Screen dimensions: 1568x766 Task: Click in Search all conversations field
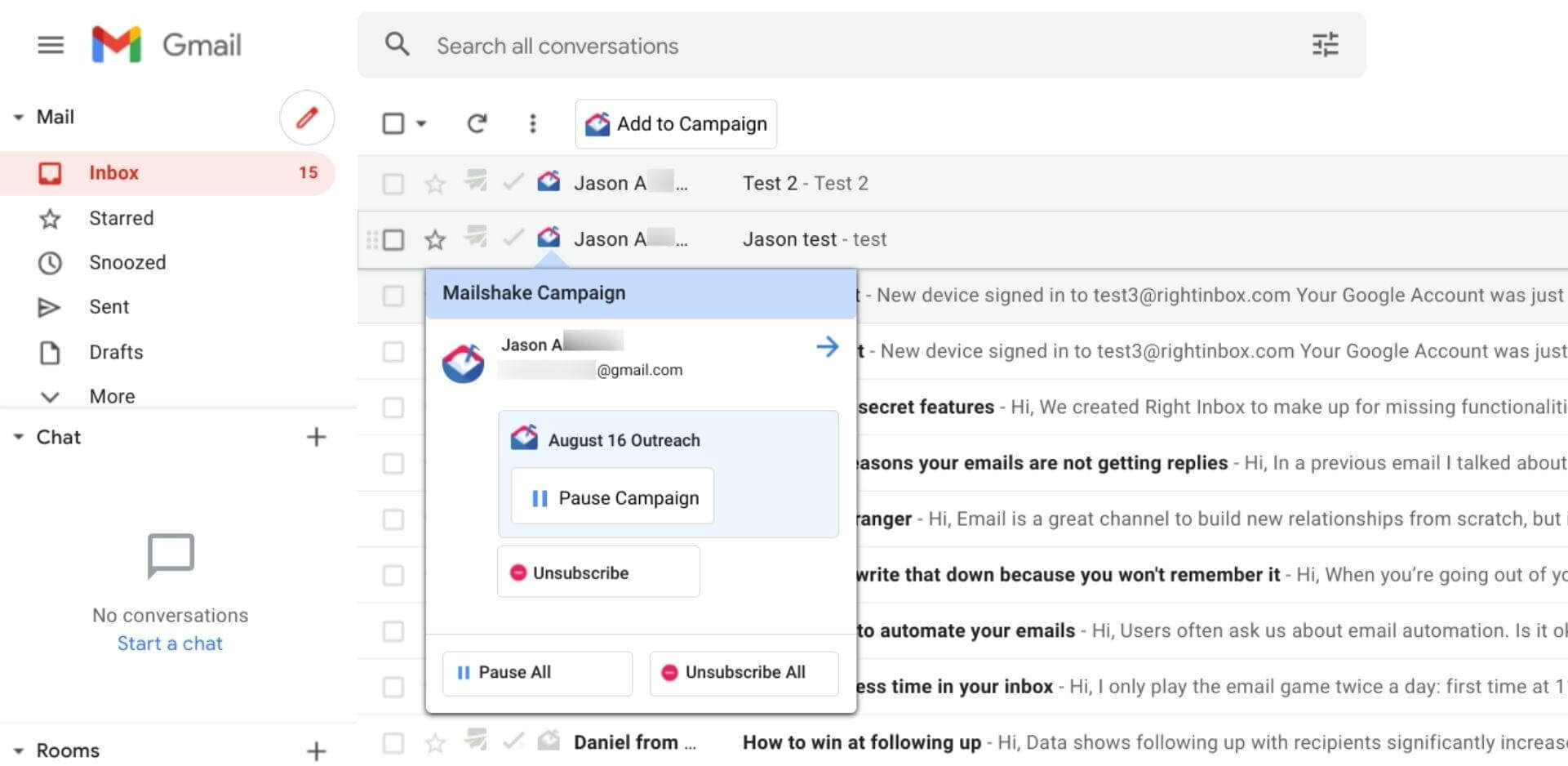pos(861,46)
